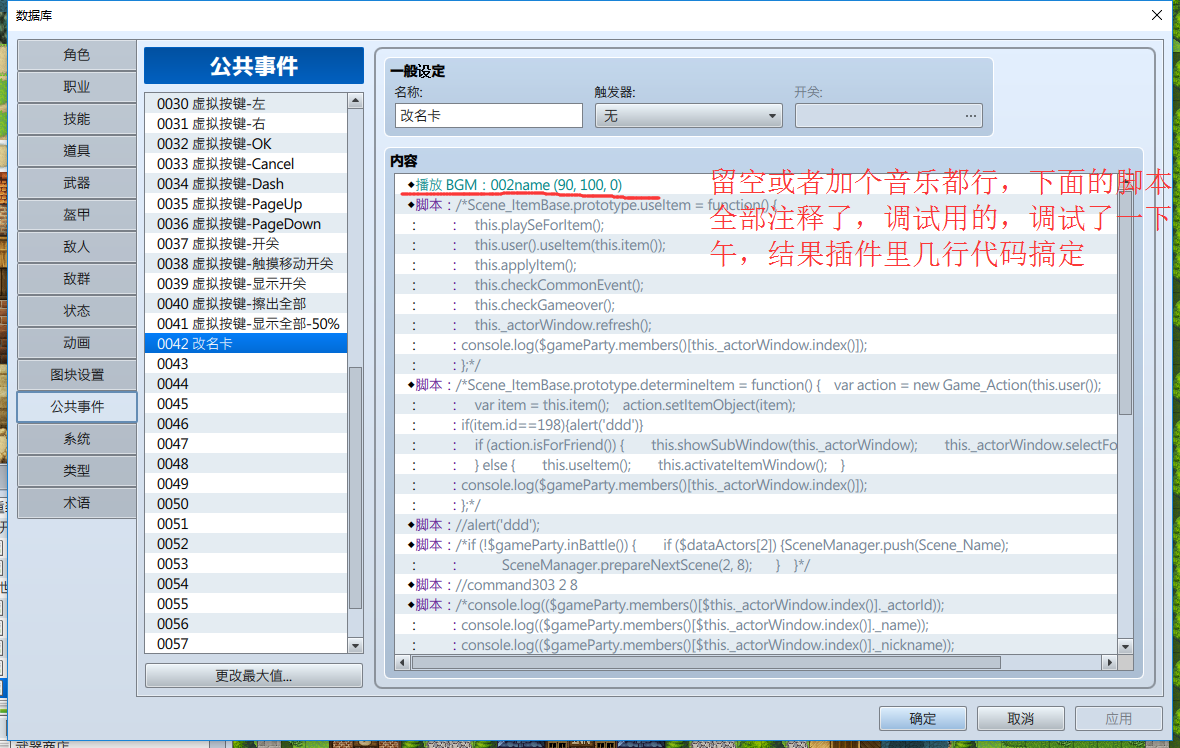Viewport: 1180px width, 748px height.
Task: Select script line /*if (!$gameParty.inBattle())
Action: pyautogui.click(x=756, y=545)
